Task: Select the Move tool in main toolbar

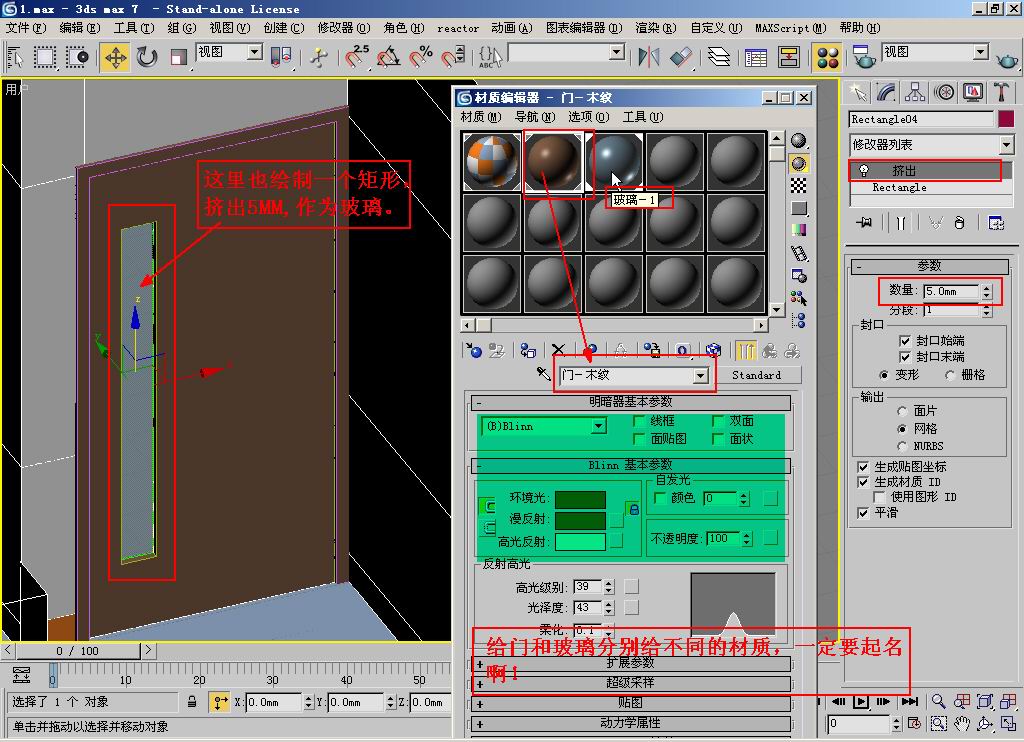Action: click(x=115, y=57)
